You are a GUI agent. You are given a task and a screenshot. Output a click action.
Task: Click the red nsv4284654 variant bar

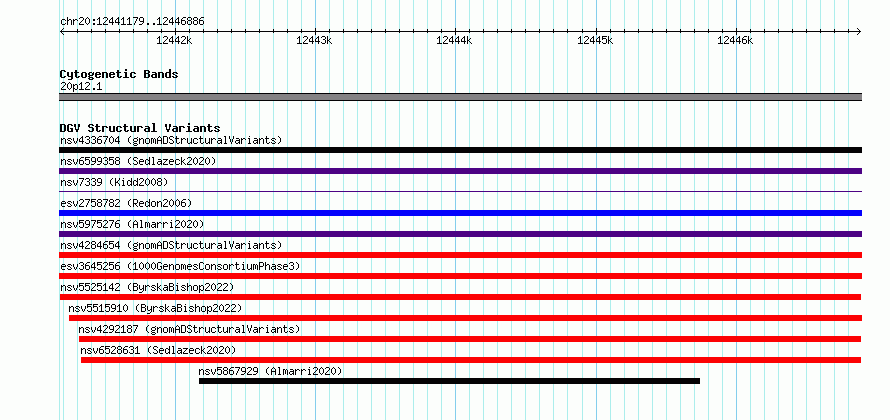[x=460, y=255]
